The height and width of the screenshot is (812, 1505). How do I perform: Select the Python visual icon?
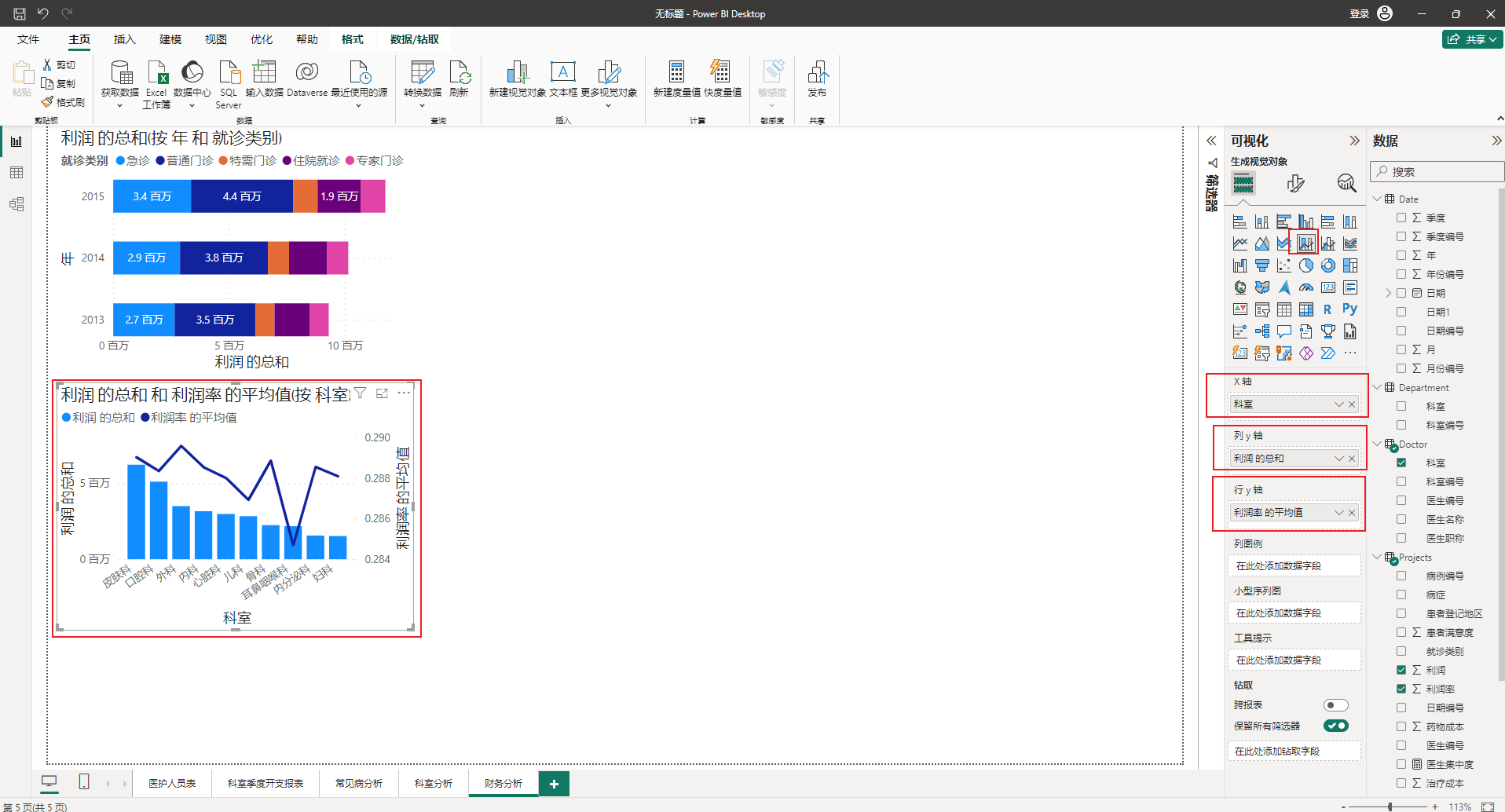[1349, 309]
